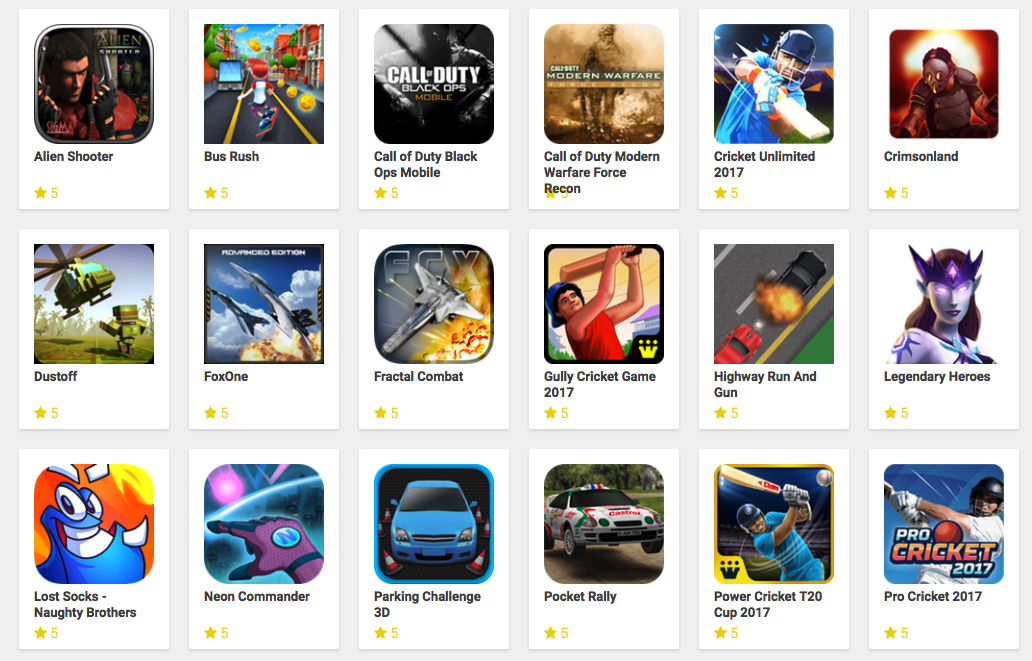This screenshot has width=1032, height=661.
Task: Open the Highway Run And Gun title
Action: (x=765, y=384)
